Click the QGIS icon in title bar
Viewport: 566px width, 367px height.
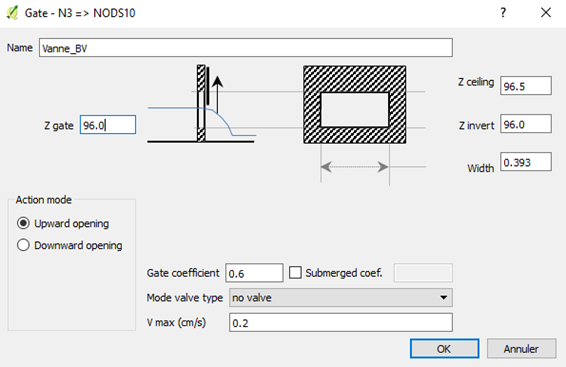coord(12,13)
